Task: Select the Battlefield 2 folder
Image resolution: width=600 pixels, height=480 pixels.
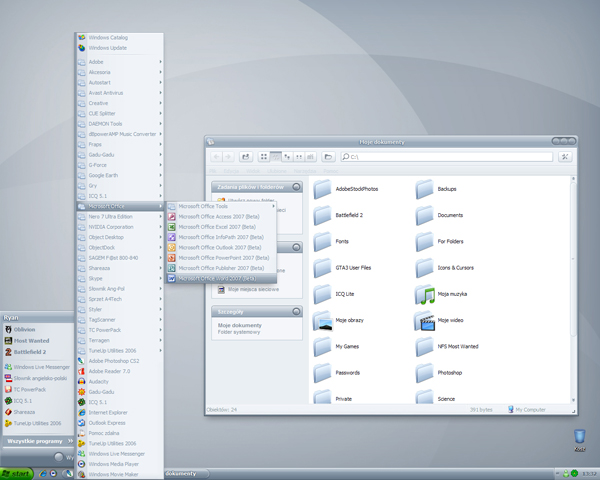Action: tap(338, 215)
